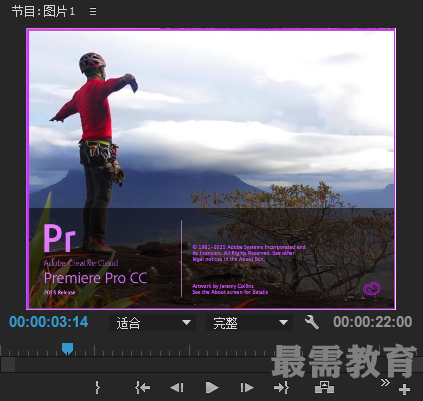
Task: Click the zoom scroll bar handle
Action: 7,364
